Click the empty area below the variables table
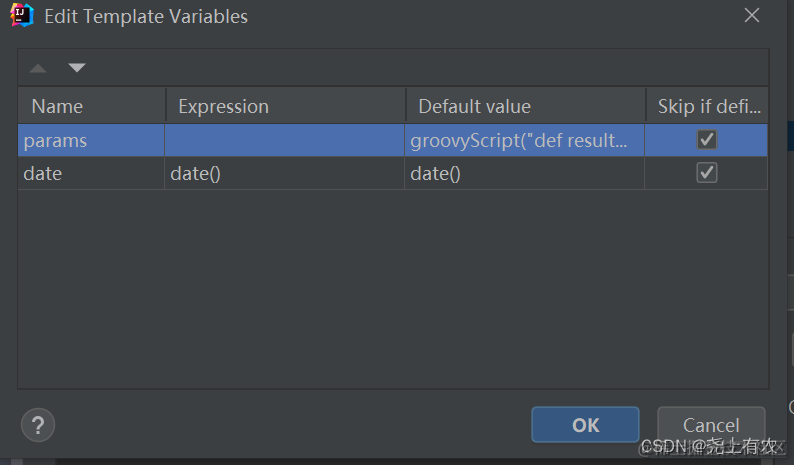794x465 pixels. [392, 290]
